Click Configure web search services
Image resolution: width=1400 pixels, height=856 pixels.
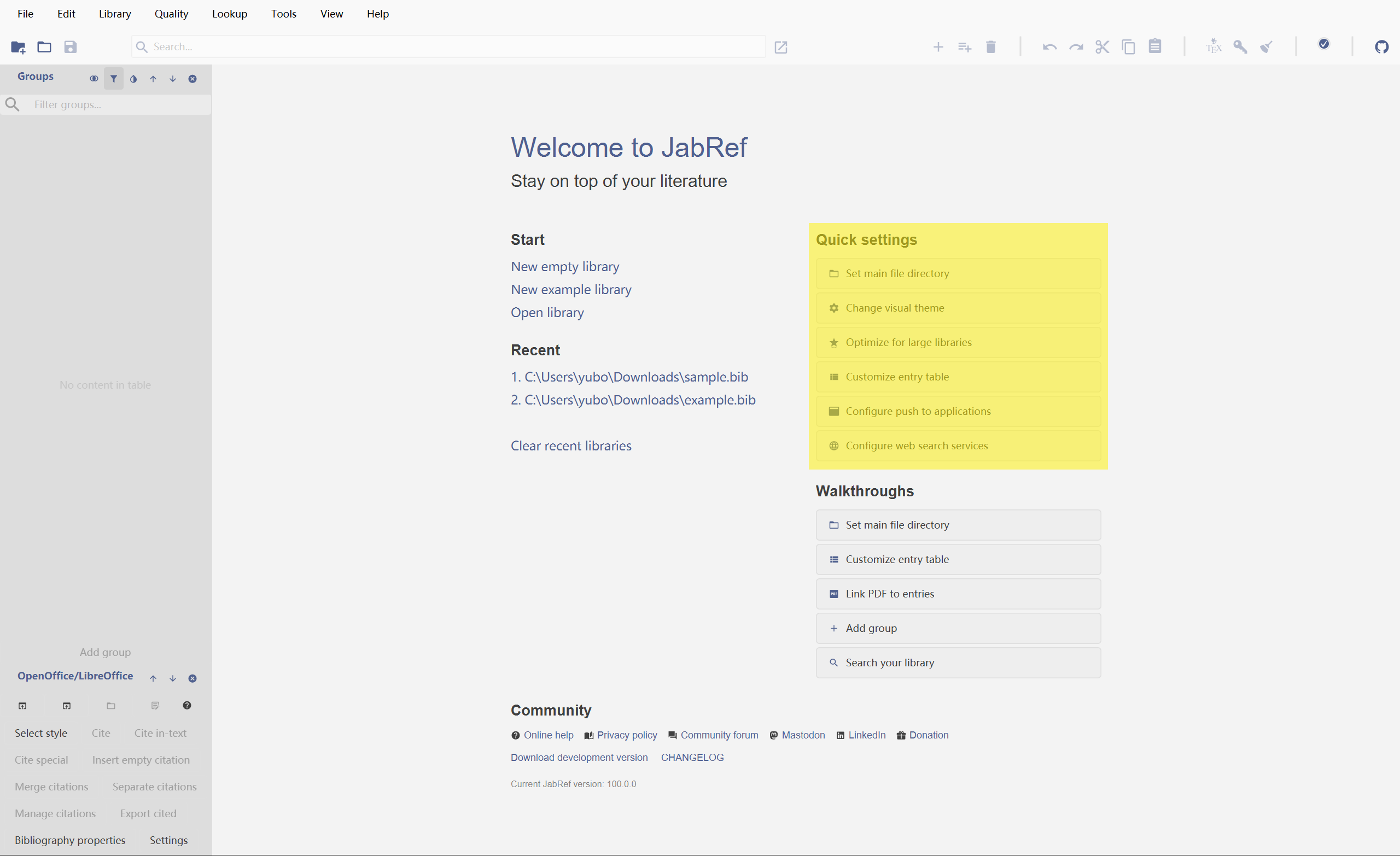coord(959,446)
